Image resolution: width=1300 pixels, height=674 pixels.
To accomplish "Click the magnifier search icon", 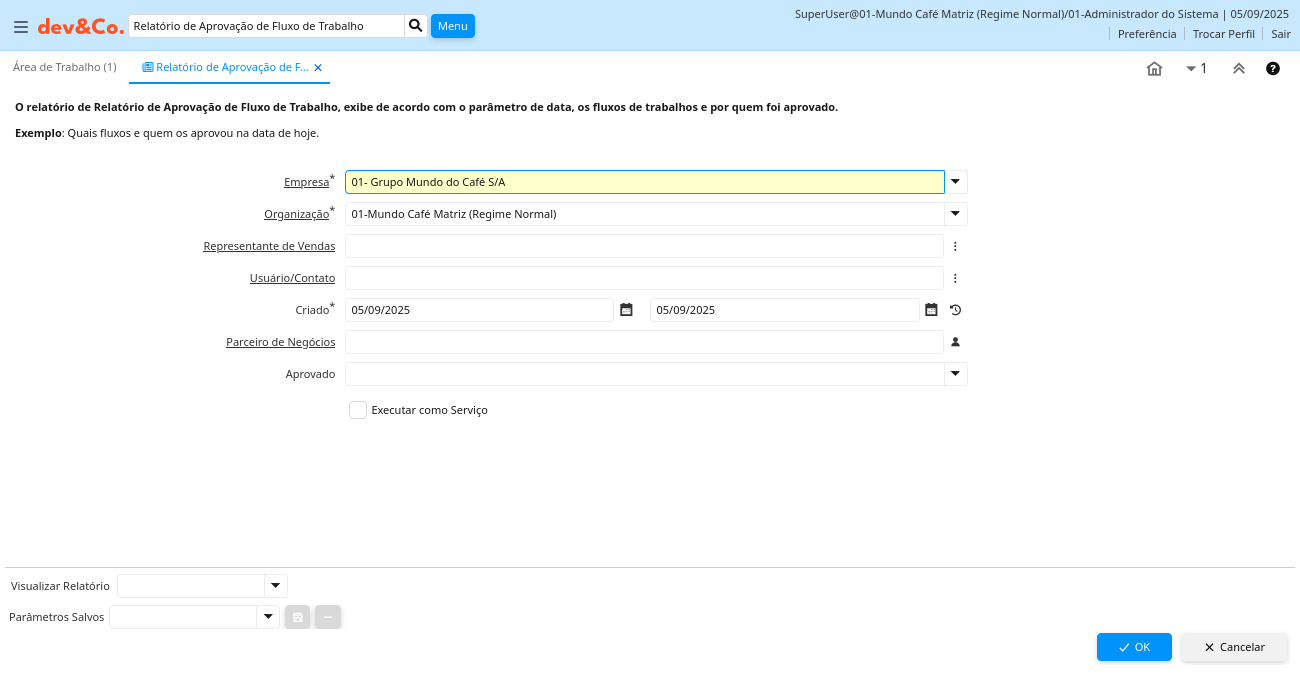I will [416, 26].
